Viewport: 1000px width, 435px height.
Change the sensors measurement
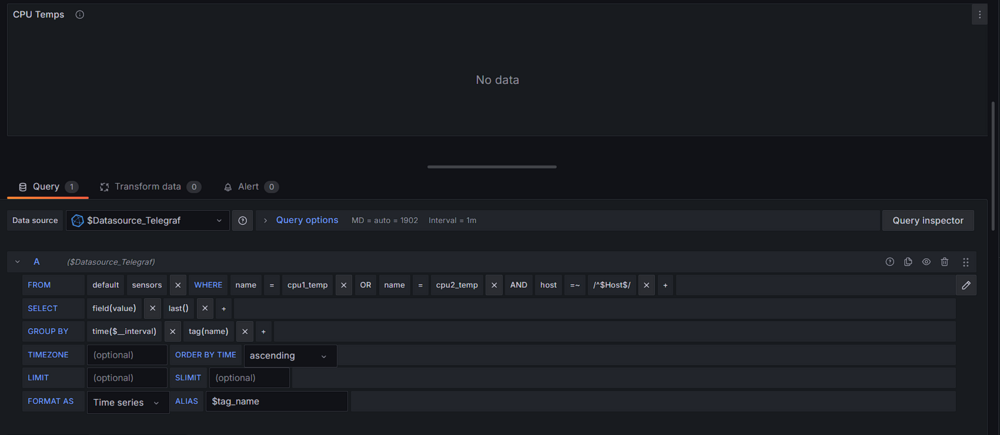click(x=147, y=285)
